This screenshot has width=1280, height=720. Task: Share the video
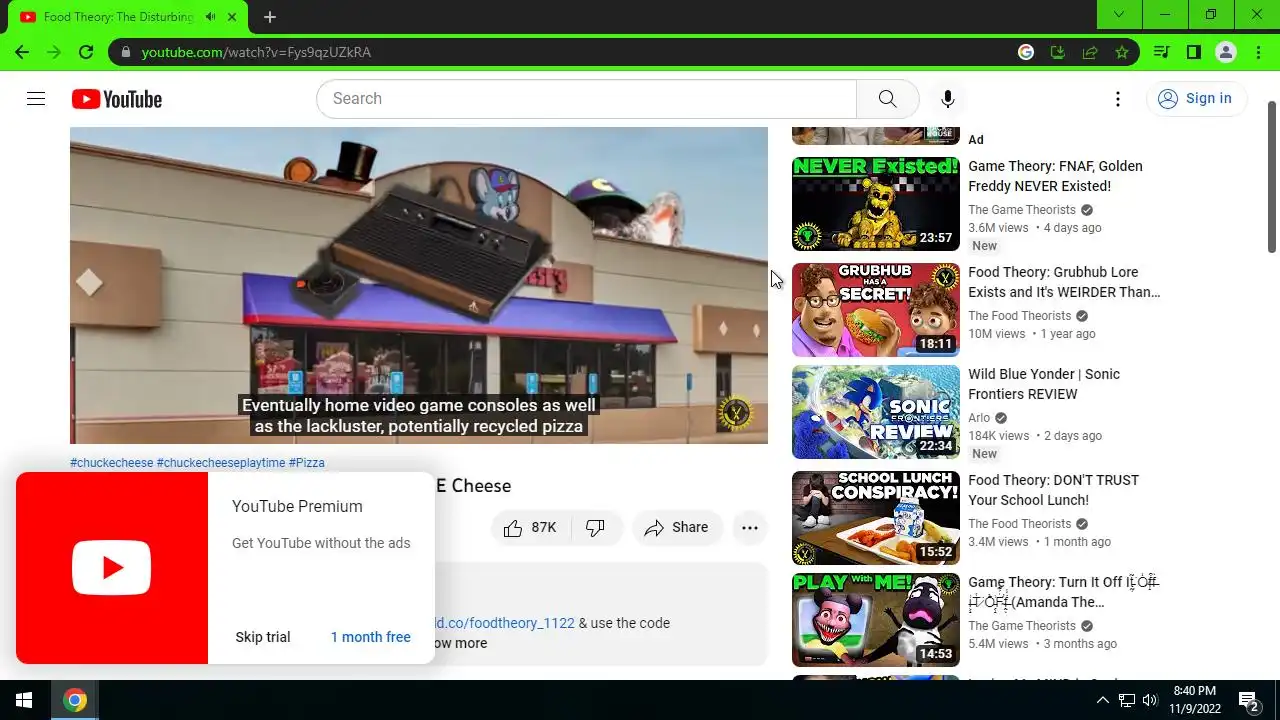(677, 528)
